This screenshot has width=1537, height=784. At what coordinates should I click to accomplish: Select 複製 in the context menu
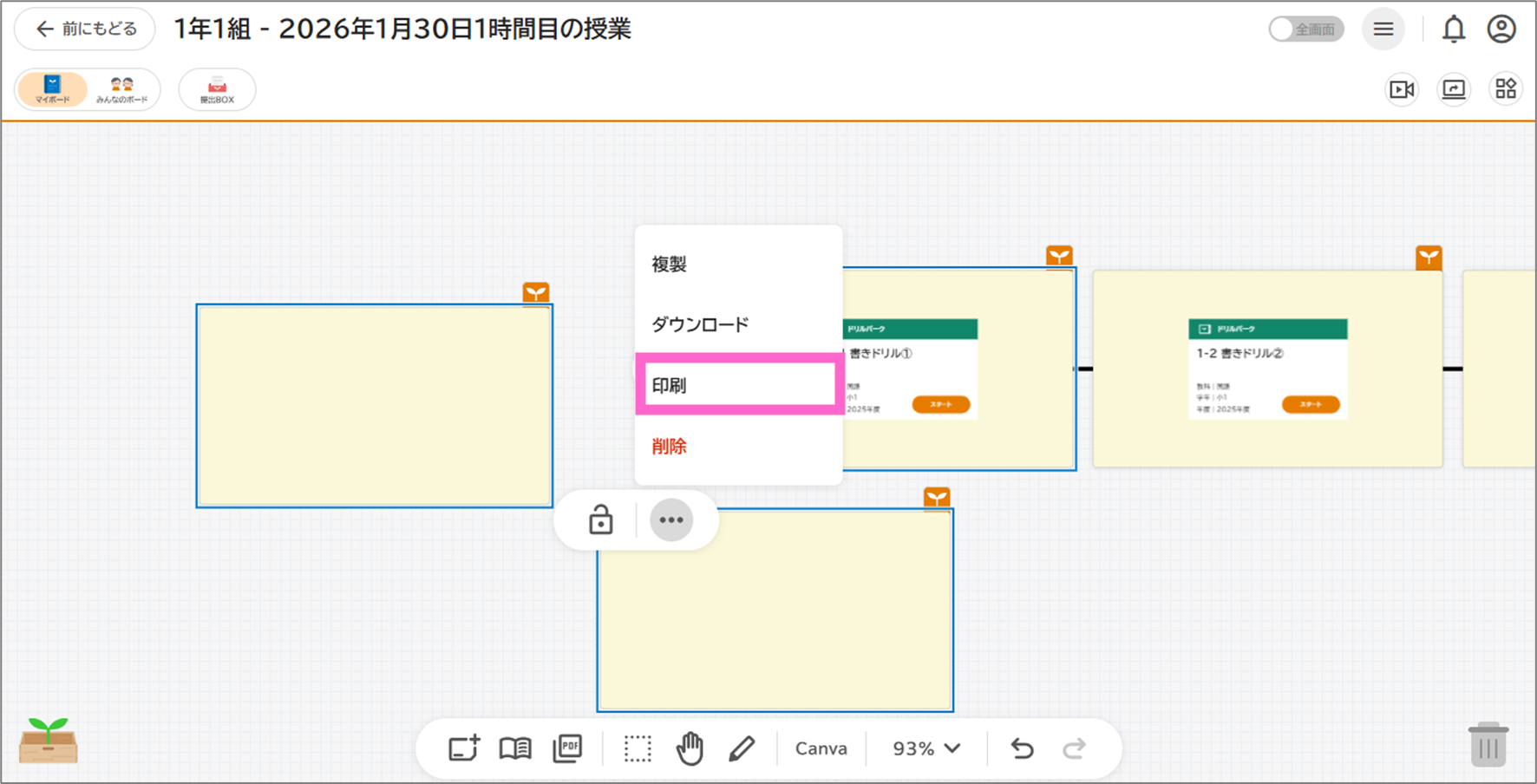coord(738,265)
